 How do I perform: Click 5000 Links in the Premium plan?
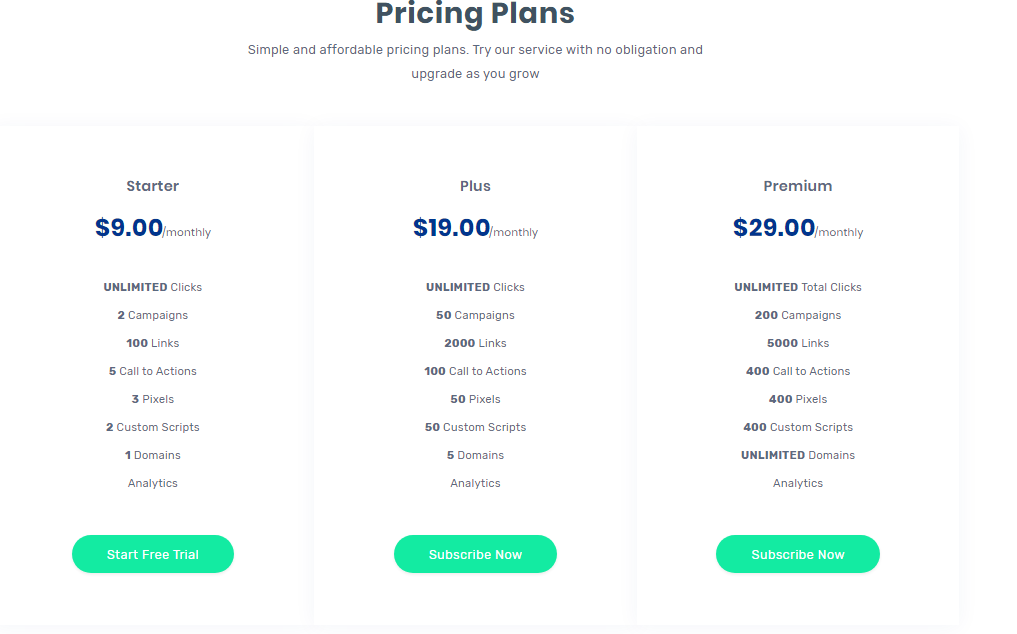797,343
